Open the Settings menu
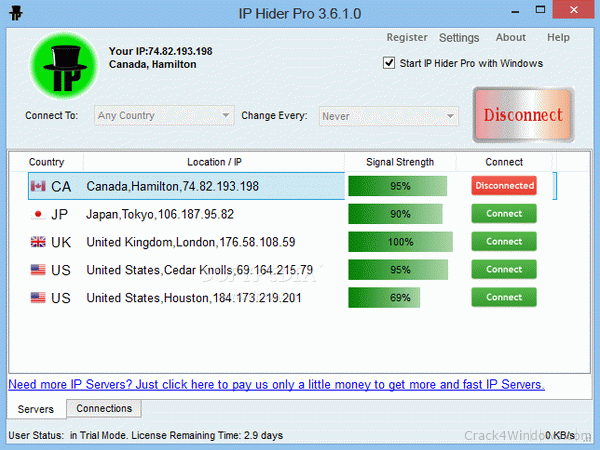 [459, 38]
